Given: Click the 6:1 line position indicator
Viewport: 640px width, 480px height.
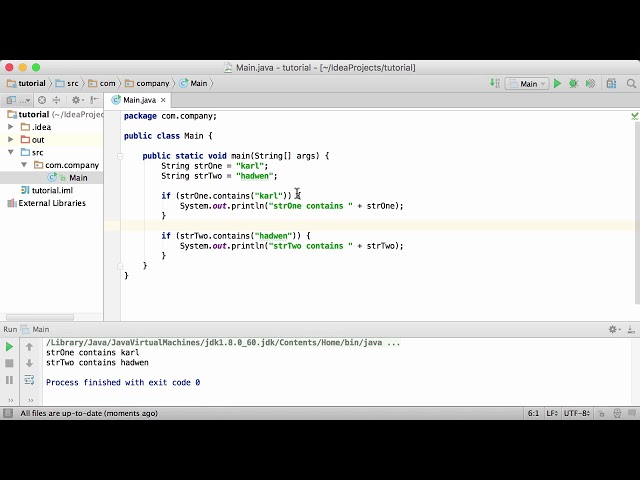Looking at the screenshot, I should pos(533,413).
